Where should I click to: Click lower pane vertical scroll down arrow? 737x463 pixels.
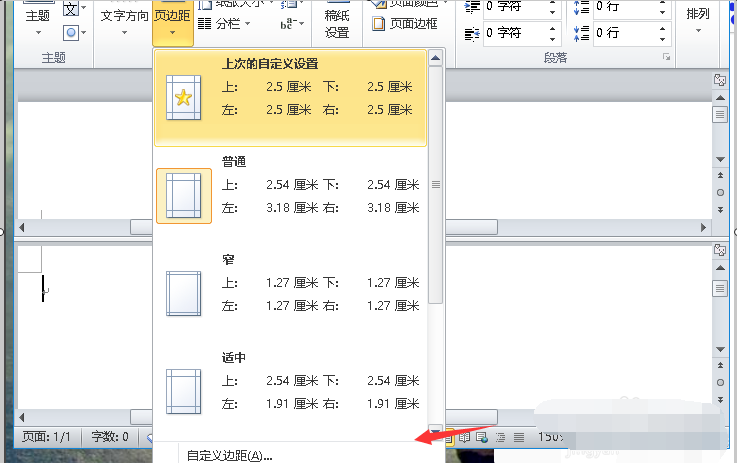click(720, 350)
